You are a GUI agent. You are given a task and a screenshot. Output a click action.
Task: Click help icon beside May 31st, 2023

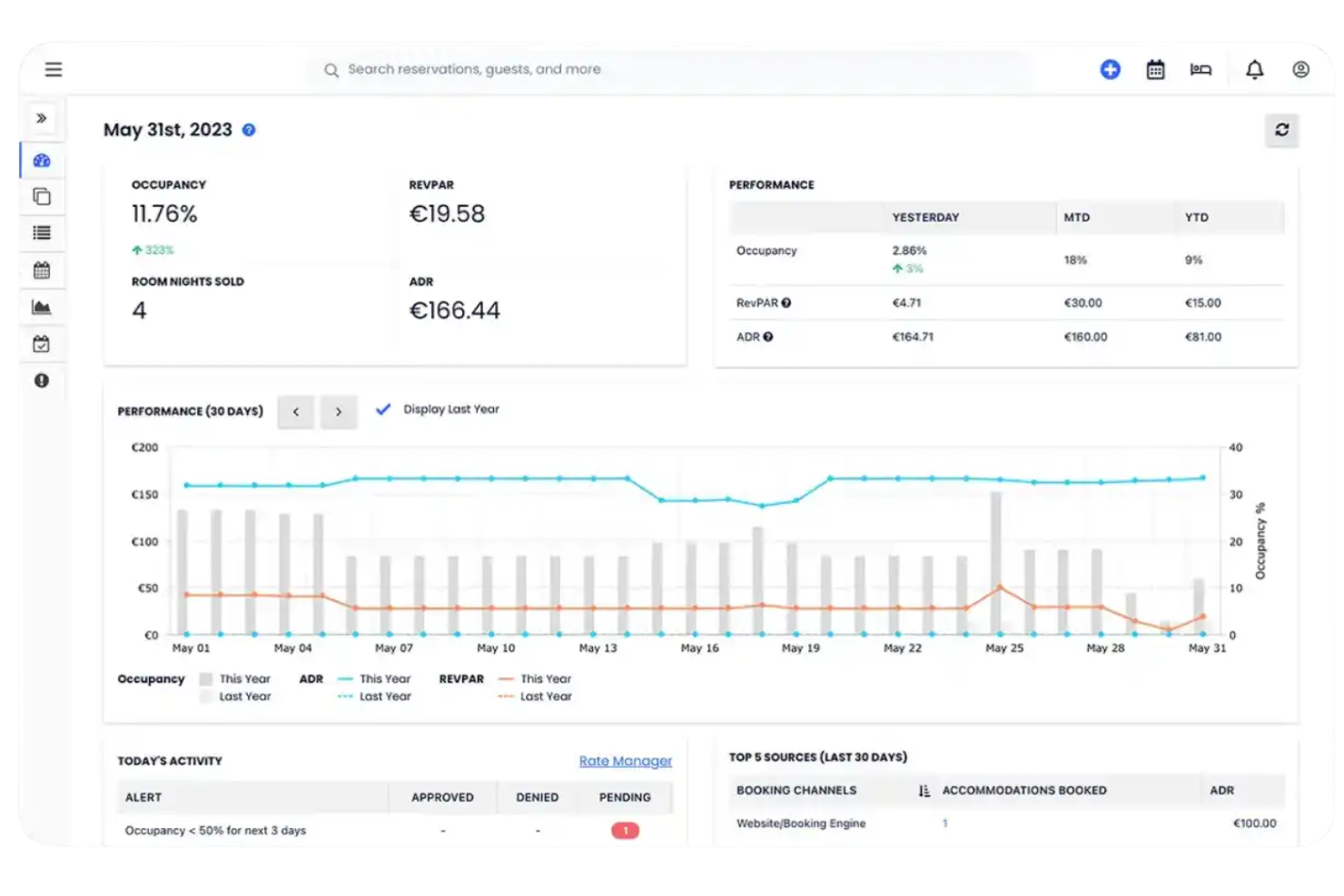[249, 130]
